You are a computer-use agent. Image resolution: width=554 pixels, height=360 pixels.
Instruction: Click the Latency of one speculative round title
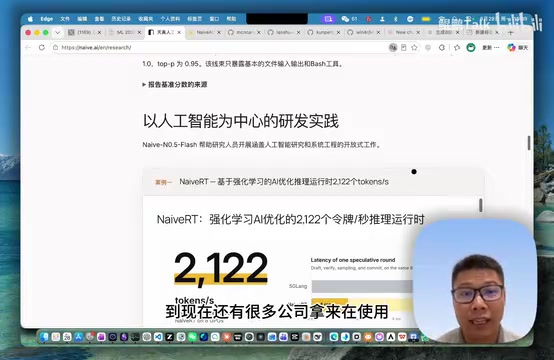353,260
